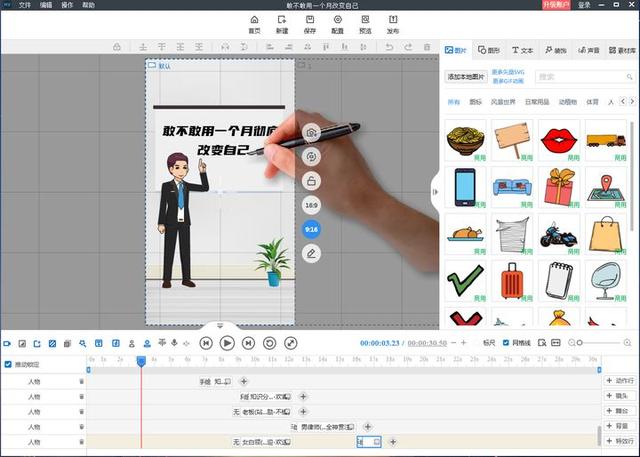Click the camera snapshot icon beside canvas

tap(311, 132)
